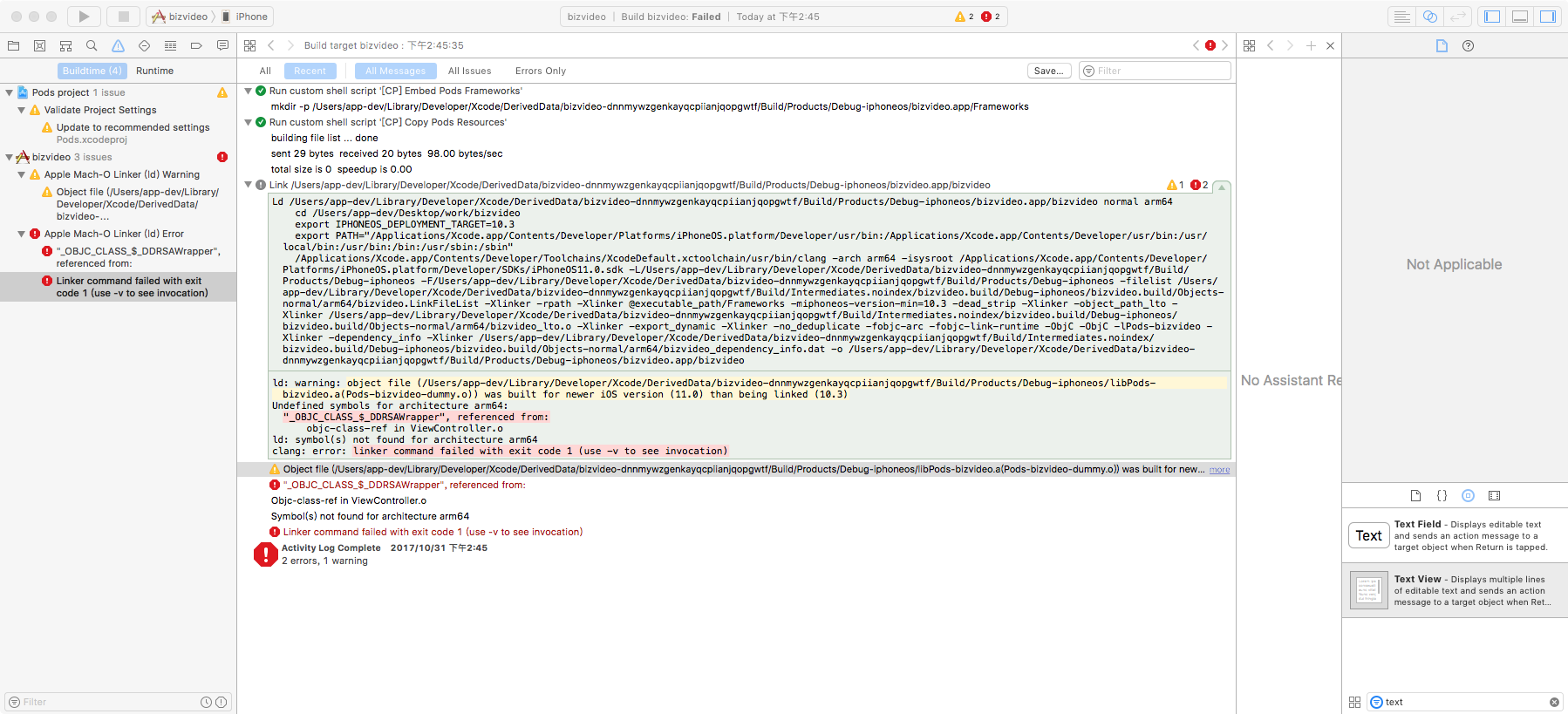Switch to the standard editor

pyautogui.click(x=1401, y=17)
